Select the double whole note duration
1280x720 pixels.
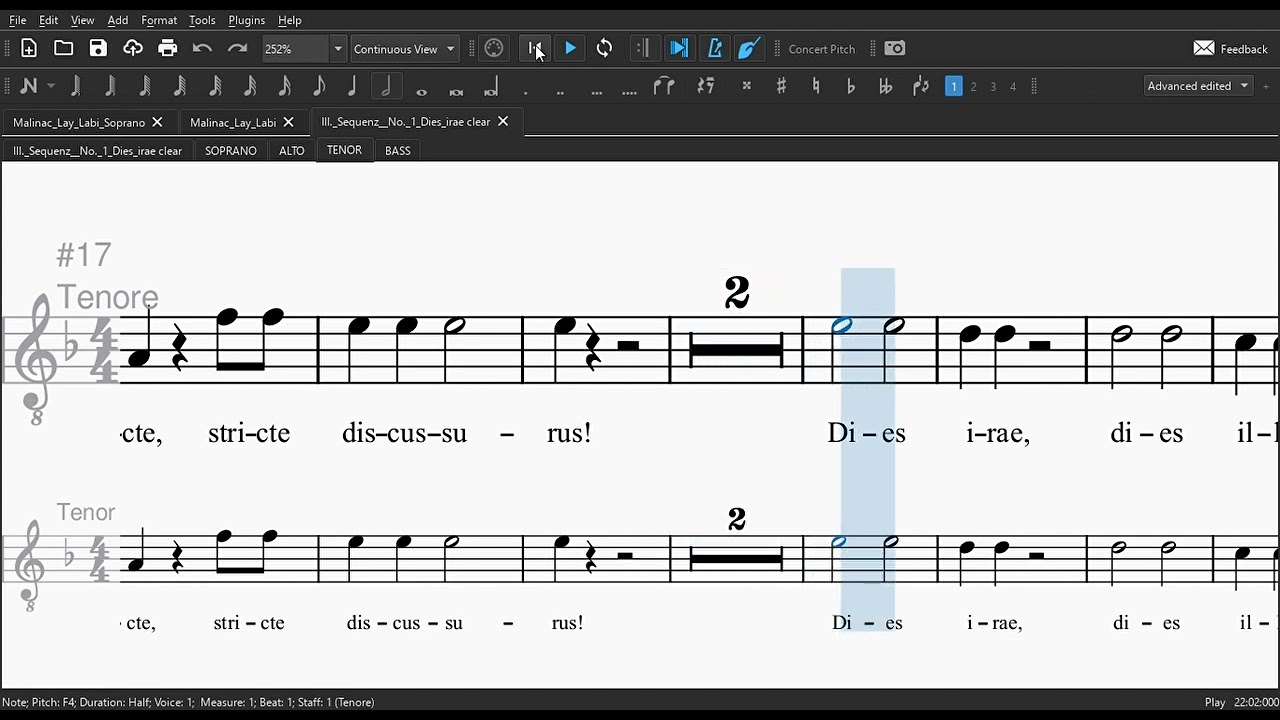click(x=456, y=91)
